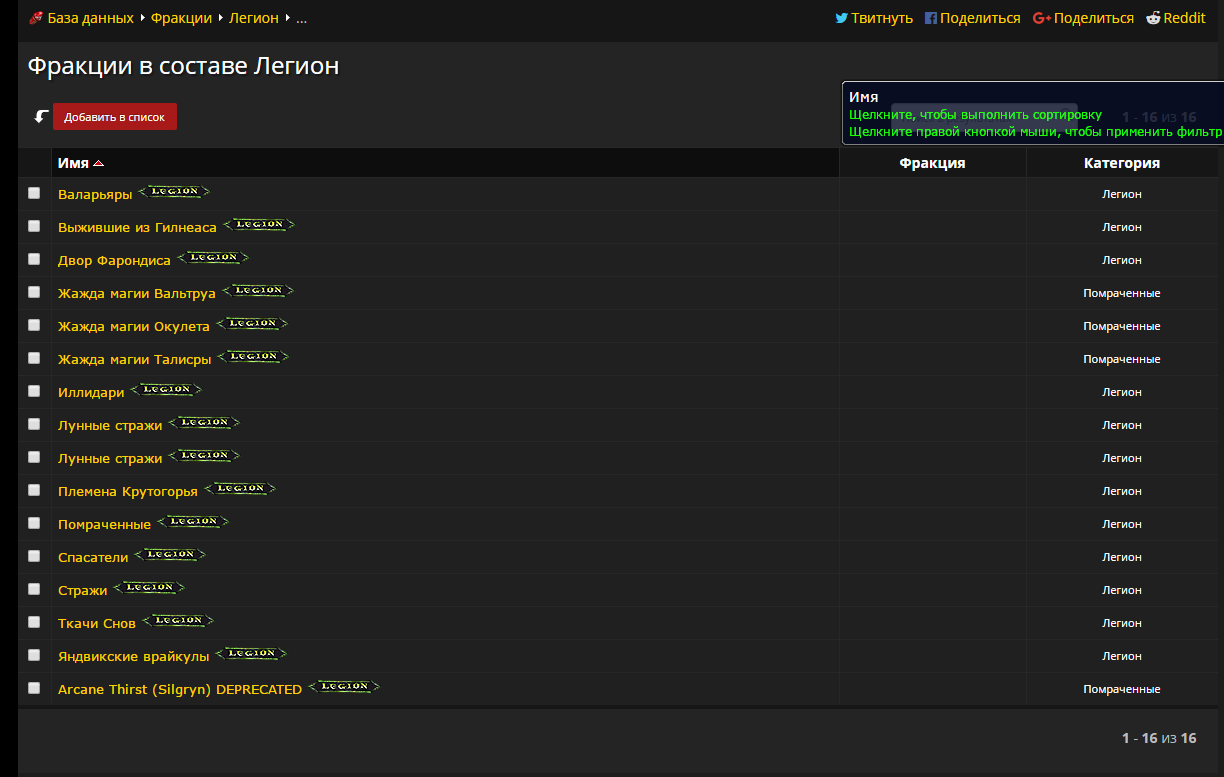Image resolution: width=1224 pixels, height=777 pixels.
Task: Expand the '...' breadcrumb menu
Action: [x=301, y=18]
